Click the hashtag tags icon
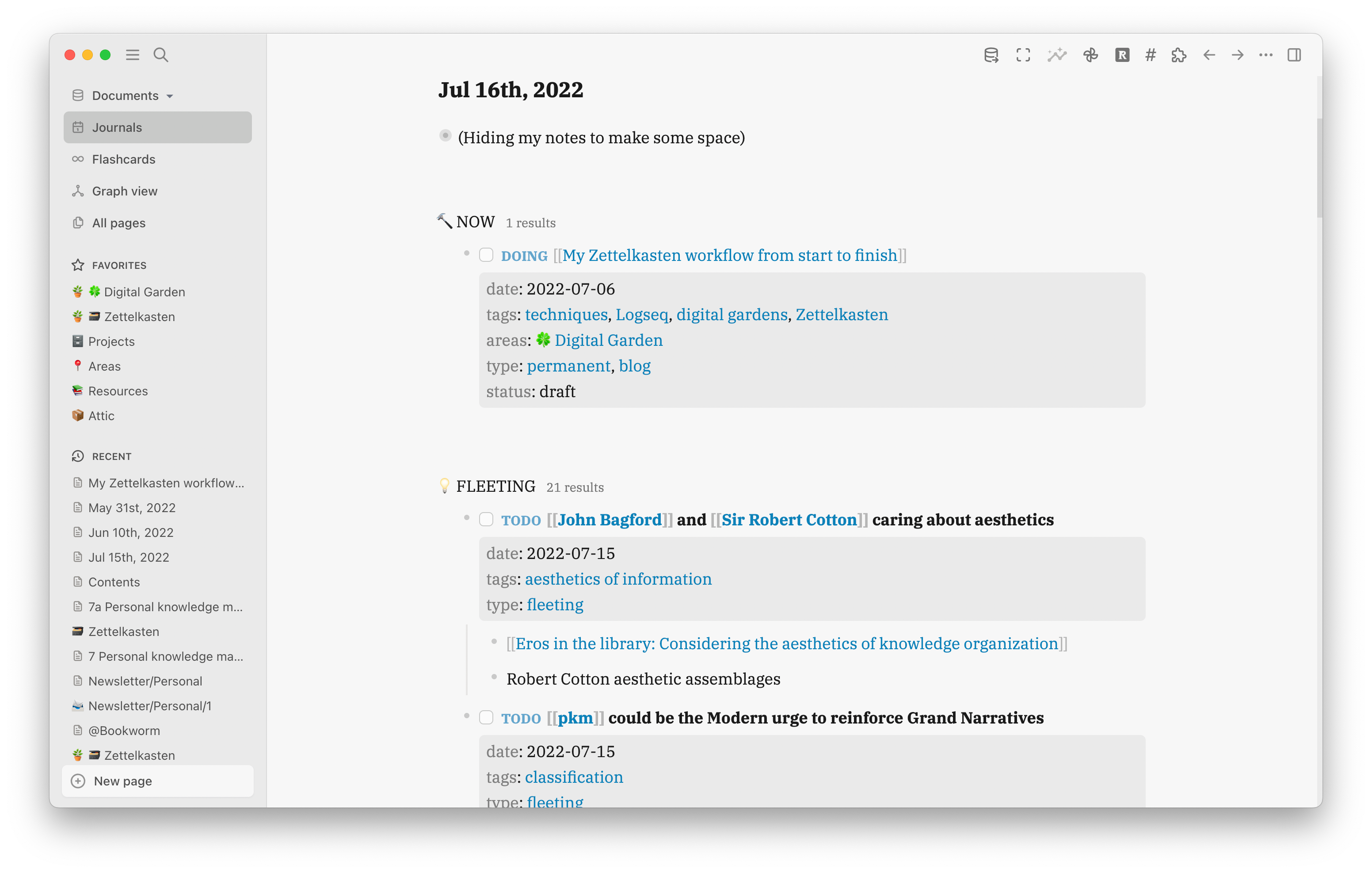 pyautogui.click(x=1151, y=55)
